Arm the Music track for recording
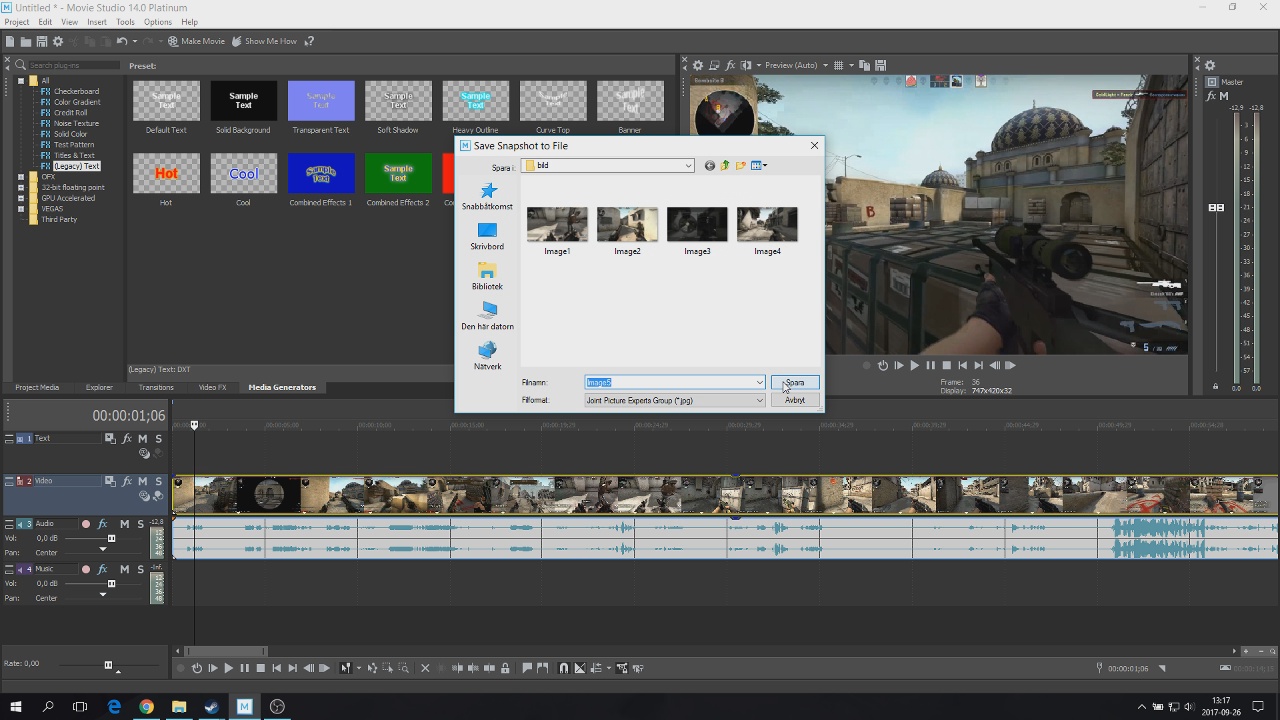The image size is (1280, 720). tap(86, 569)
